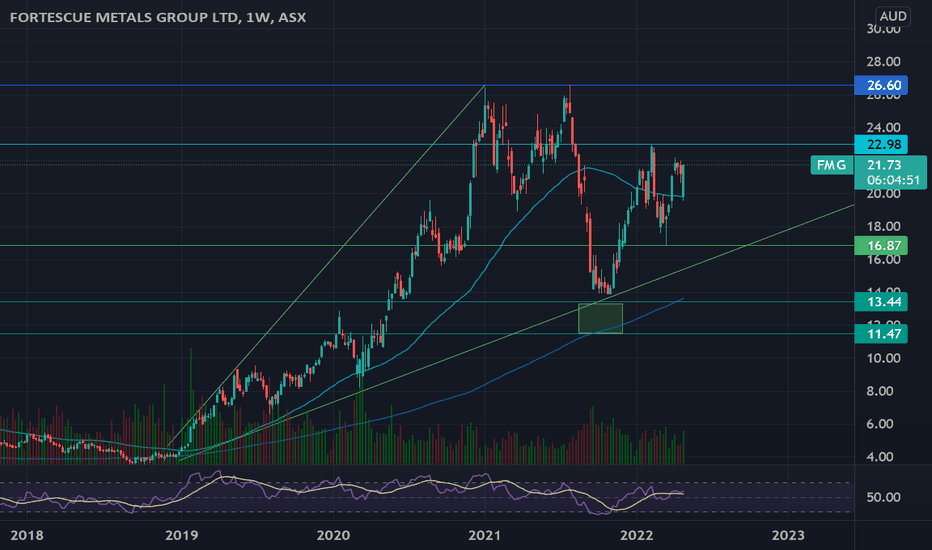Screen dimensions: 932x550
Task: Click the 50.00 RSI scale label
Action: coord(883,497)
